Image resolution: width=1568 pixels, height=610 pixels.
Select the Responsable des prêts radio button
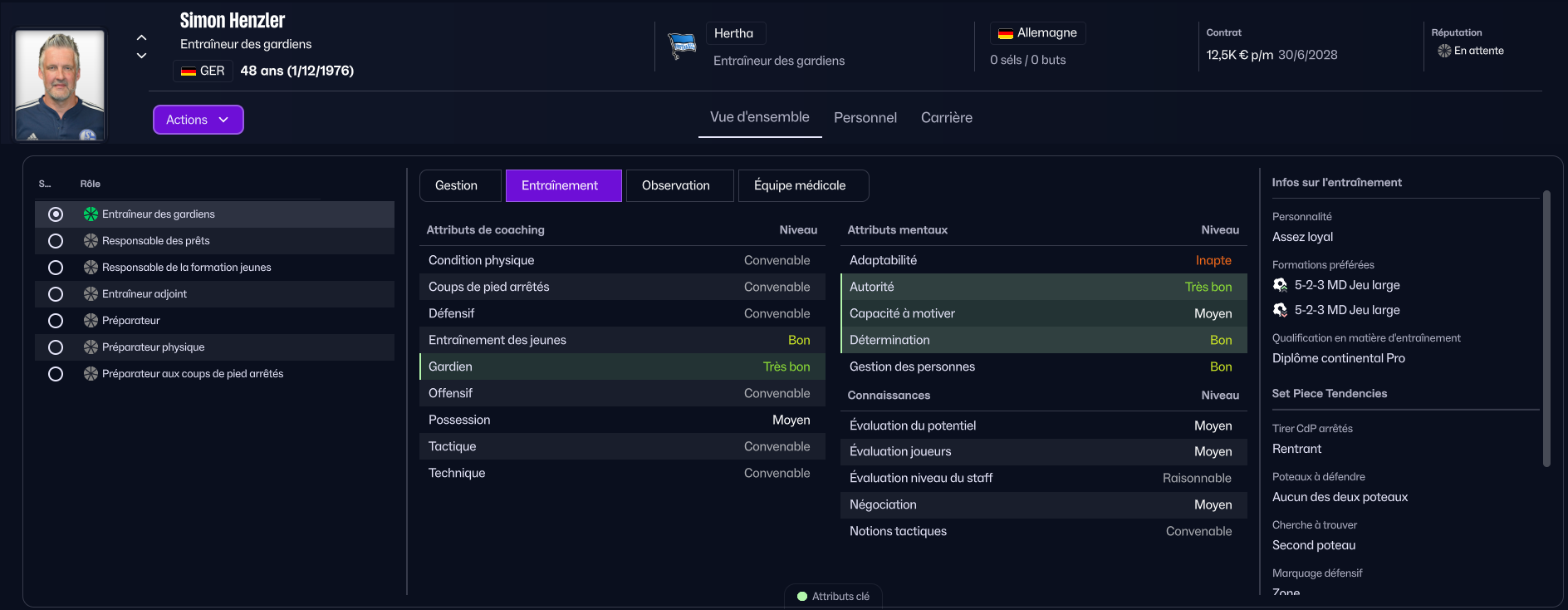[56, 241]
